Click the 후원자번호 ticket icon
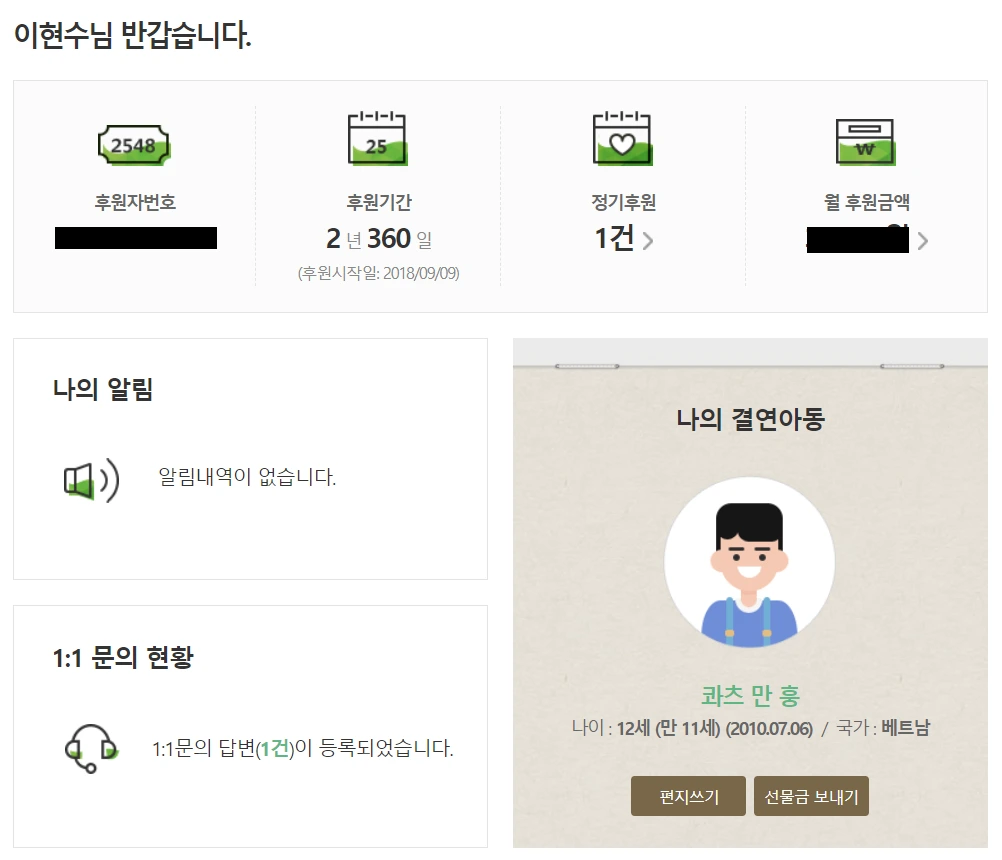The image size is (1002, 860). click(x=133, y=142)
